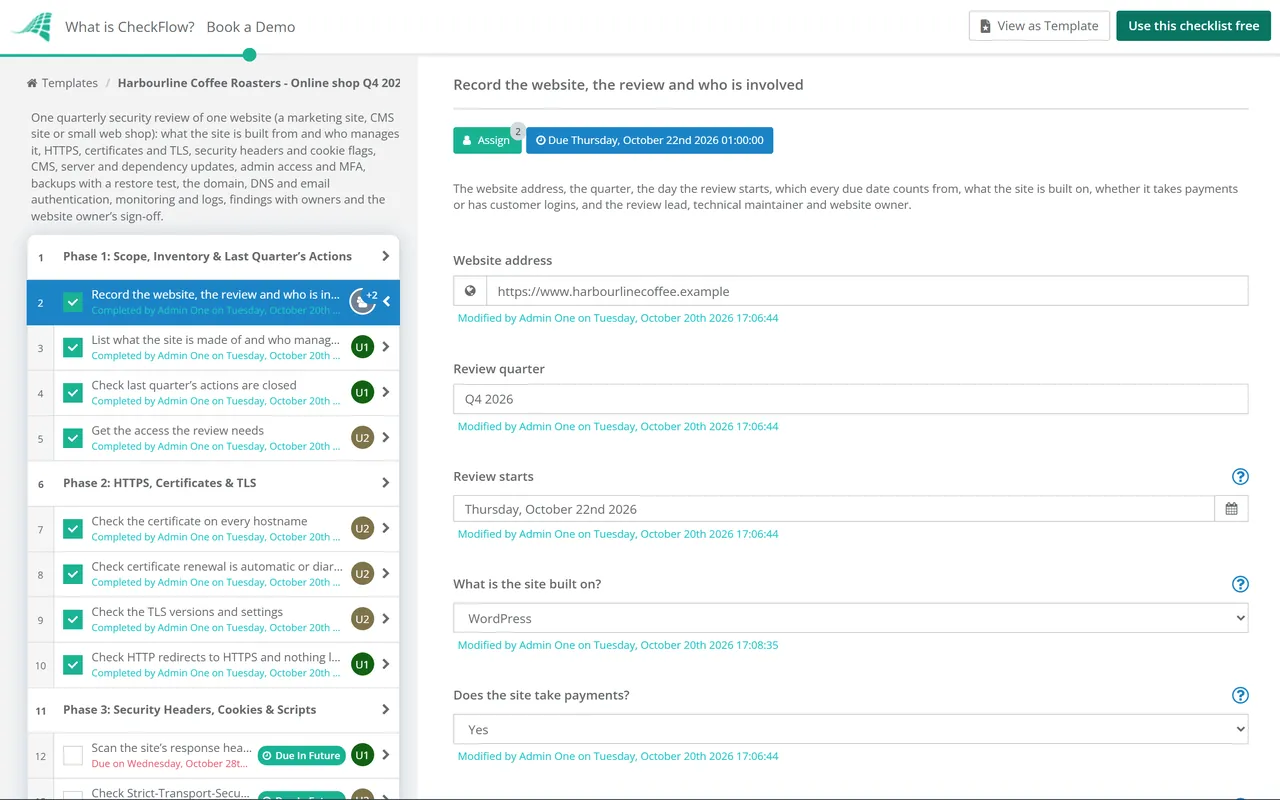Image resolution: width=1280 pixels, height=800 pixels.
Task: Toggle checkbox for Check certificate renewal task
Action: pyautogui.click(x=73, y=574)
